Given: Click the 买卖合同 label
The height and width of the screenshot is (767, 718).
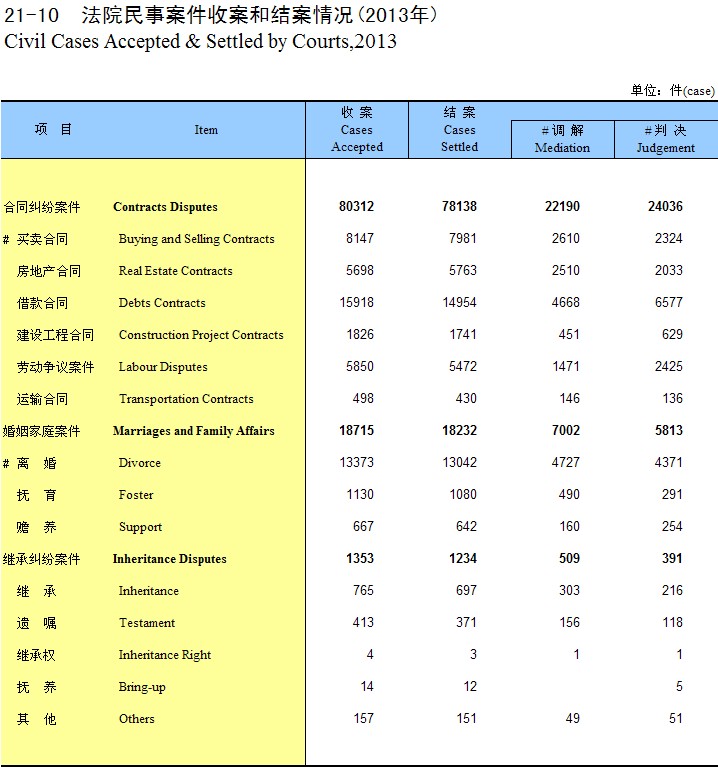Looking at the screenshot, I should click(42, 240).
